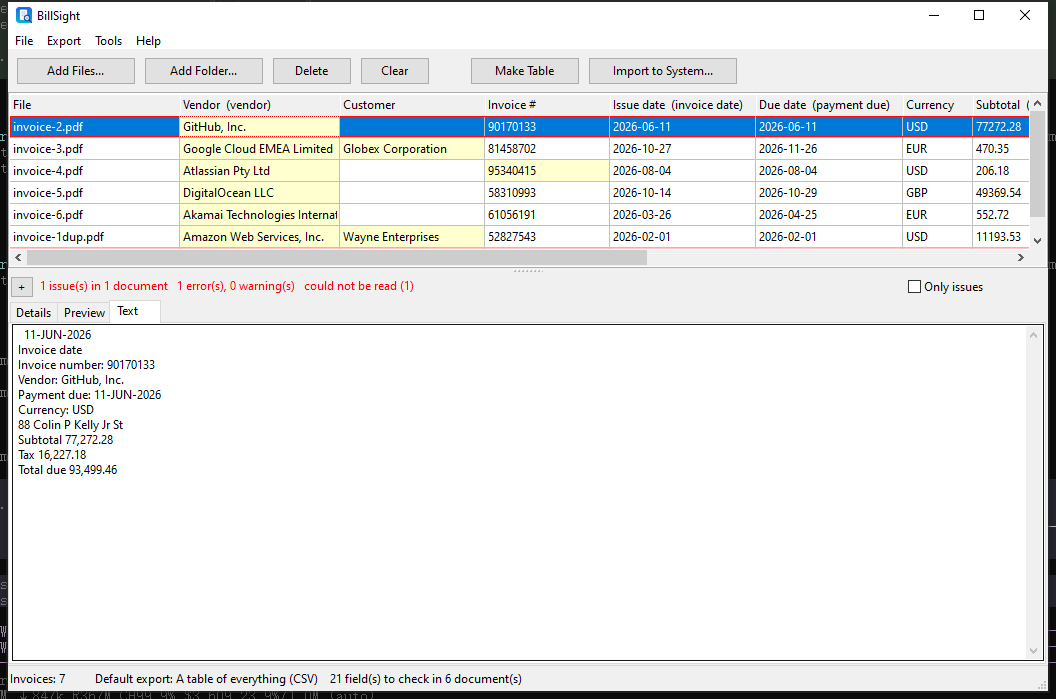Click the Make Table button
Screen dimensions: 1056x699
coord(525,71)
